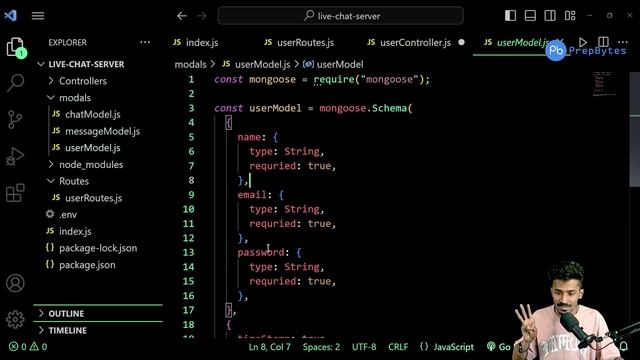640x360 pixels.
Task: Open the Explorer view in activity bar
Action: coord(16,47)
